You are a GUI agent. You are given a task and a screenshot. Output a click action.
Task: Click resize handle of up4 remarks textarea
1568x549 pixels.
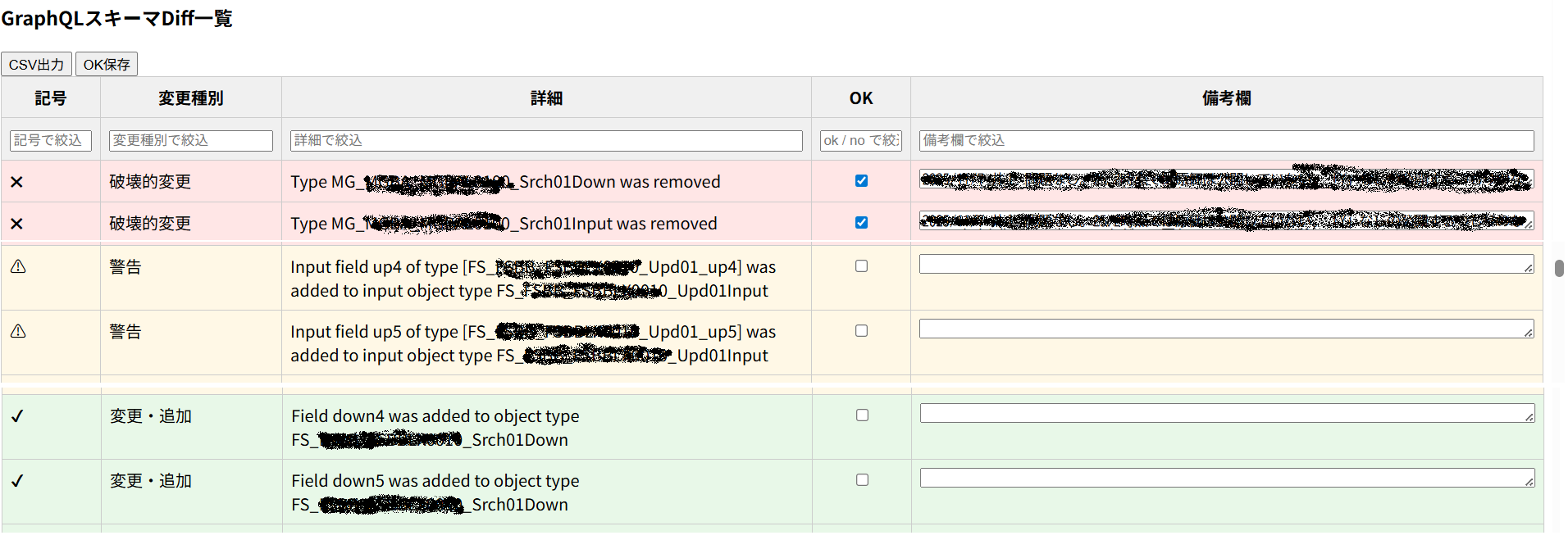point(1529,268)
